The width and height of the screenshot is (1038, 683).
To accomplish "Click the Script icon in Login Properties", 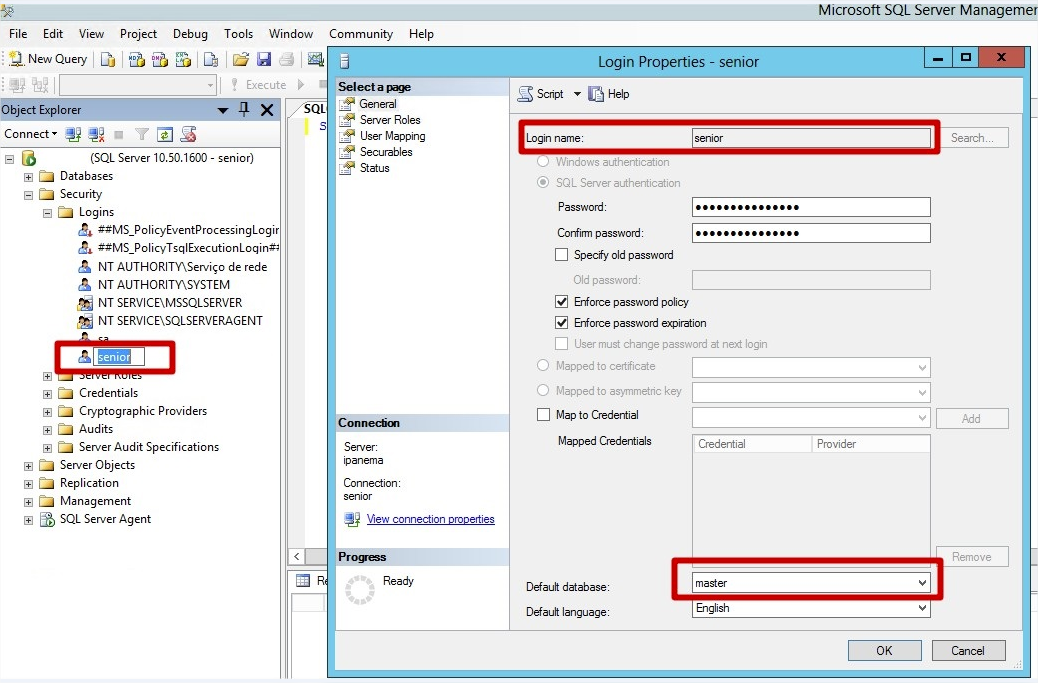I will [541, 94].
